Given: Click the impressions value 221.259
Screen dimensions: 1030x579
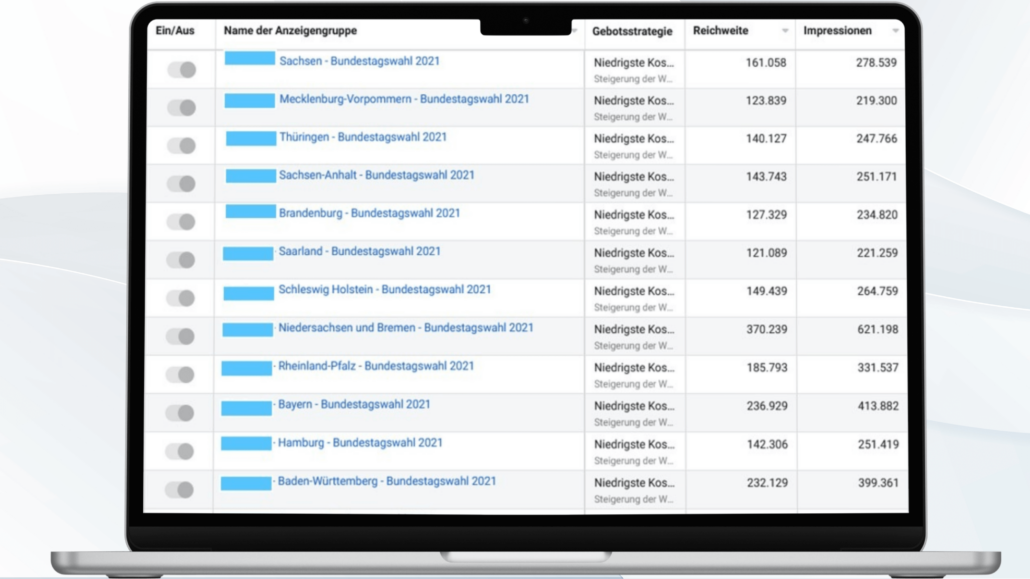Looking at the screenshot, I should [878, 254].
